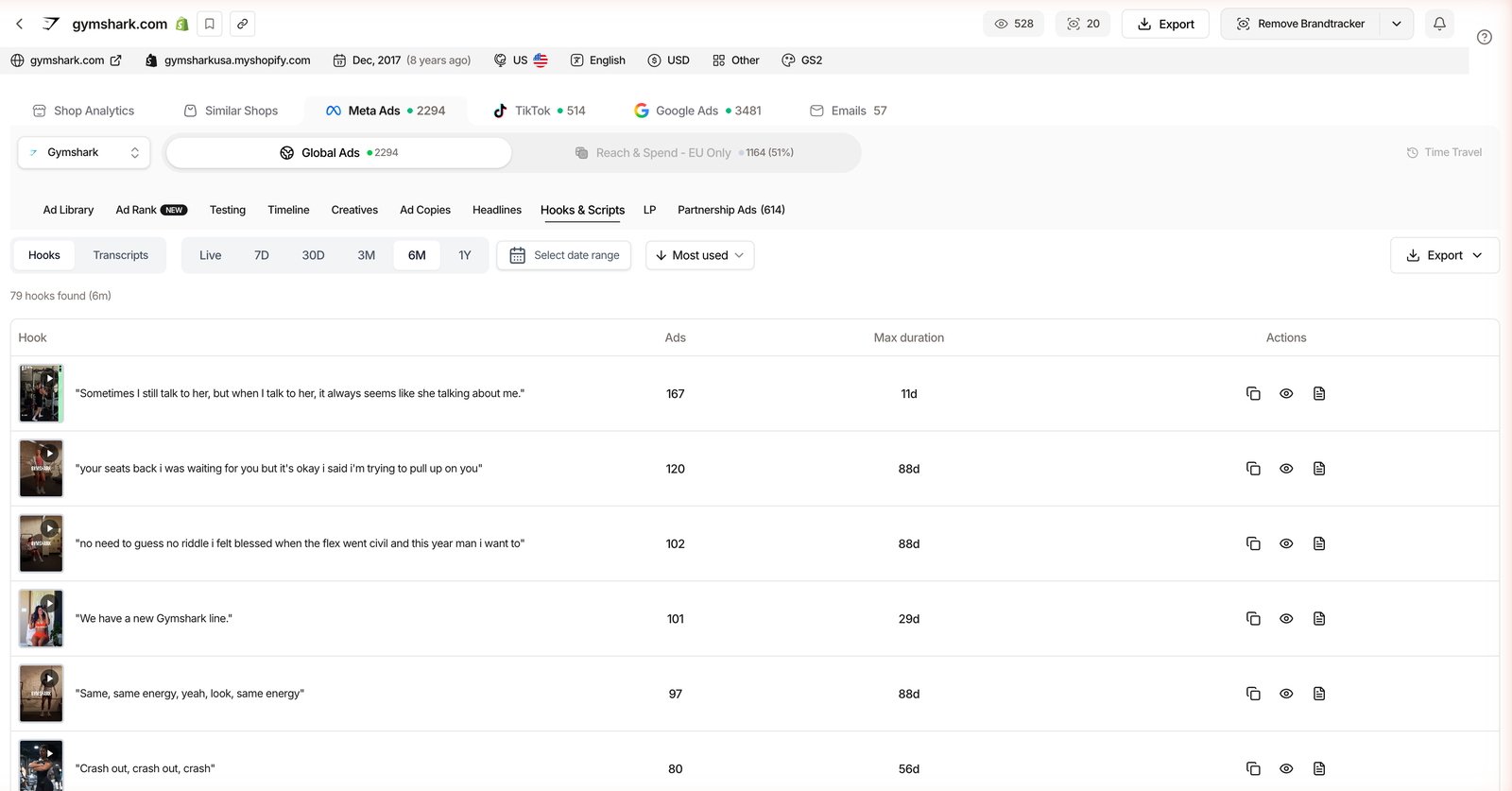Viewport: 1512px width, 791px height.
Task: View ads for 'no need to guess' hook
Action: pos(1286,543)
